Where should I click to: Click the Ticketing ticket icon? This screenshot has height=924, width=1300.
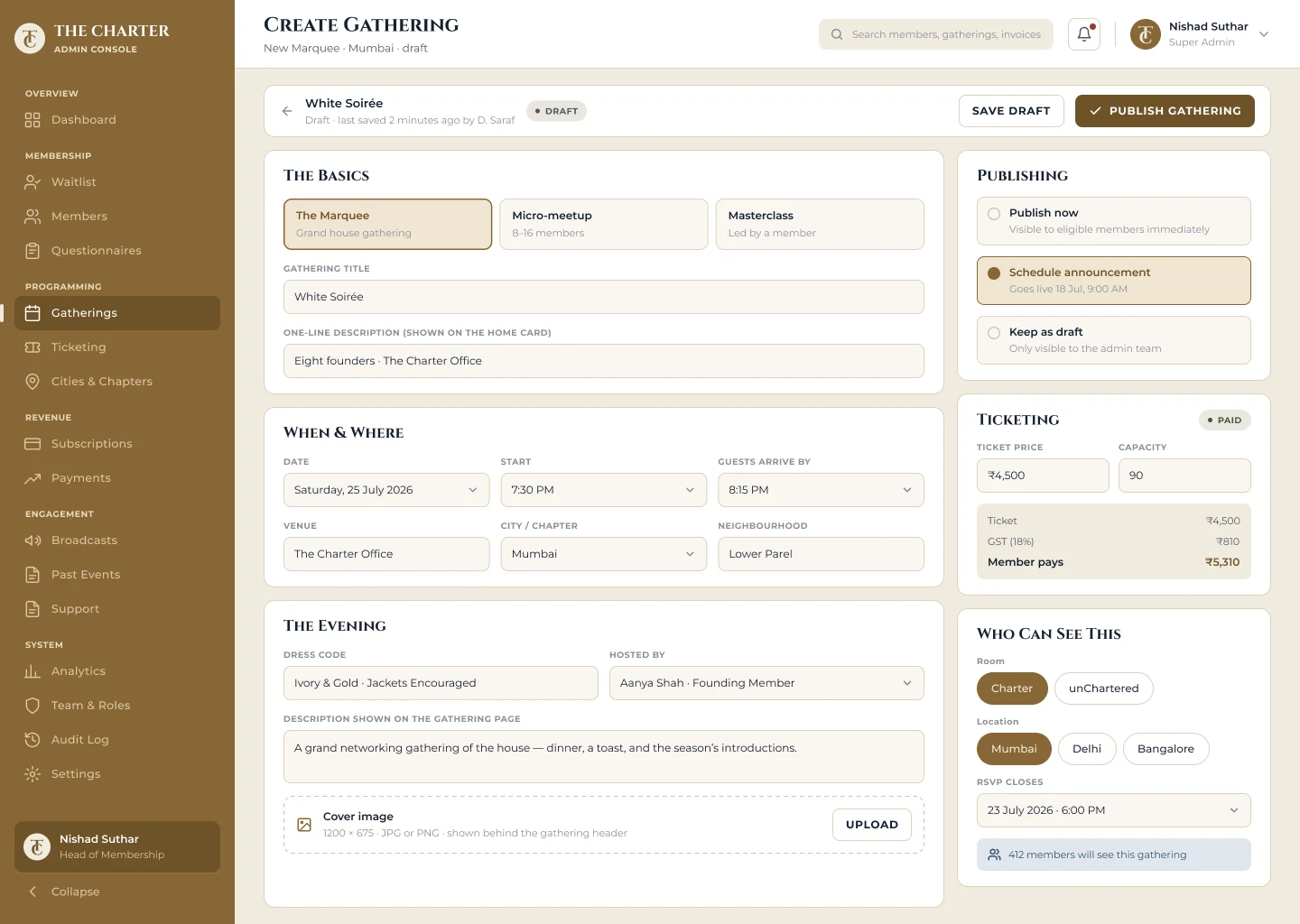coord(32,347)
